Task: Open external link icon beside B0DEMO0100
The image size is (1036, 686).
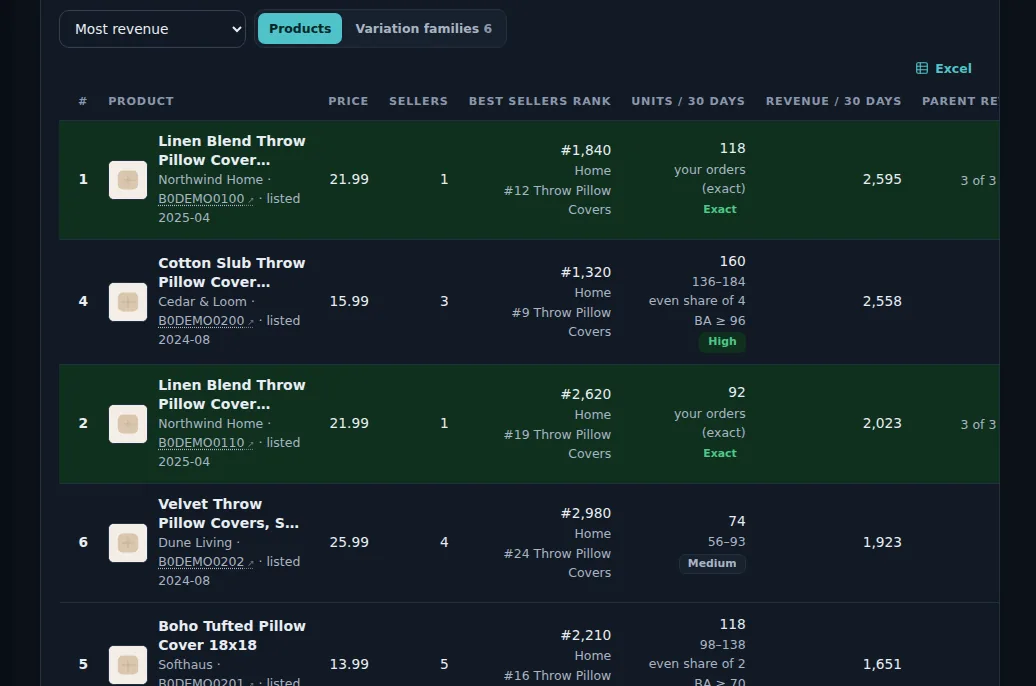Action: (250, 200)
